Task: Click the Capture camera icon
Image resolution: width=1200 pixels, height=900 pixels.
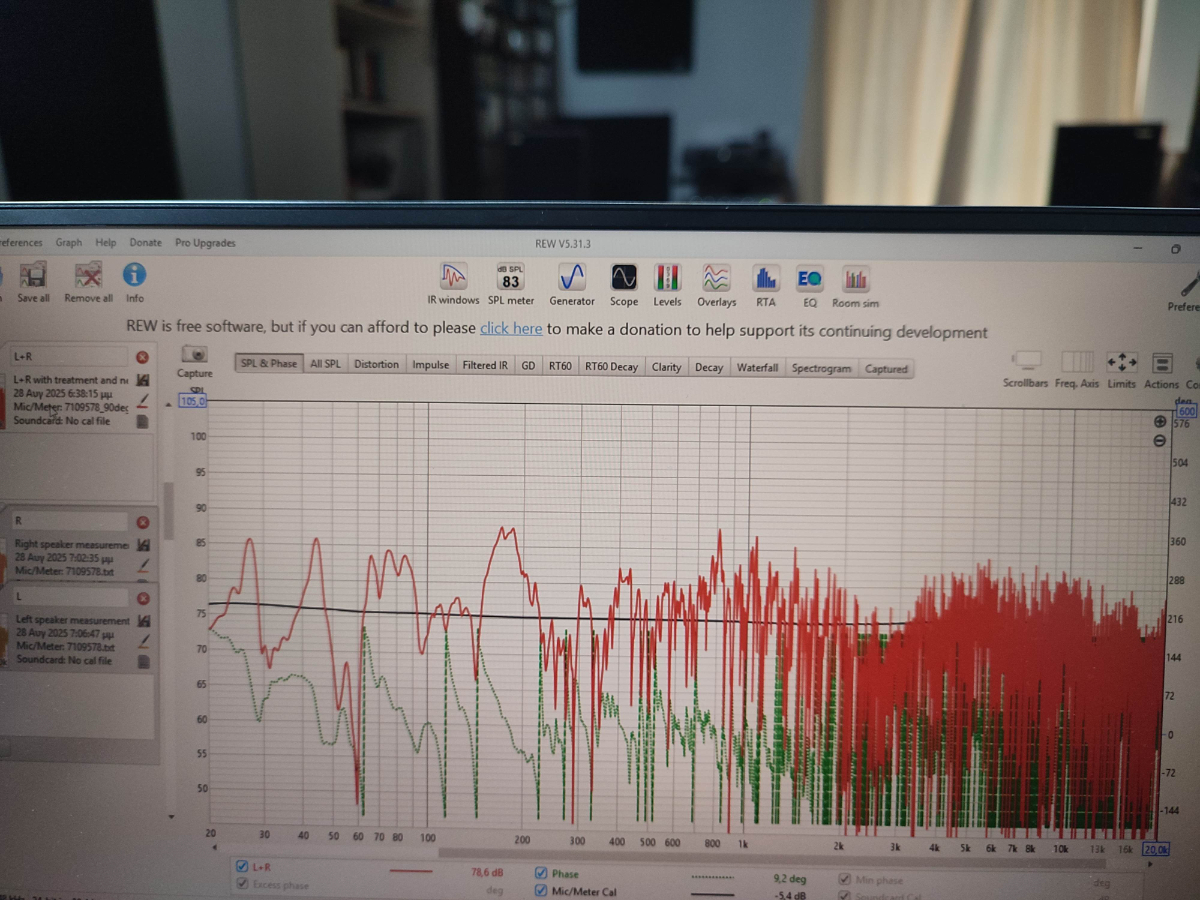Action: click(x=195, y=356)
